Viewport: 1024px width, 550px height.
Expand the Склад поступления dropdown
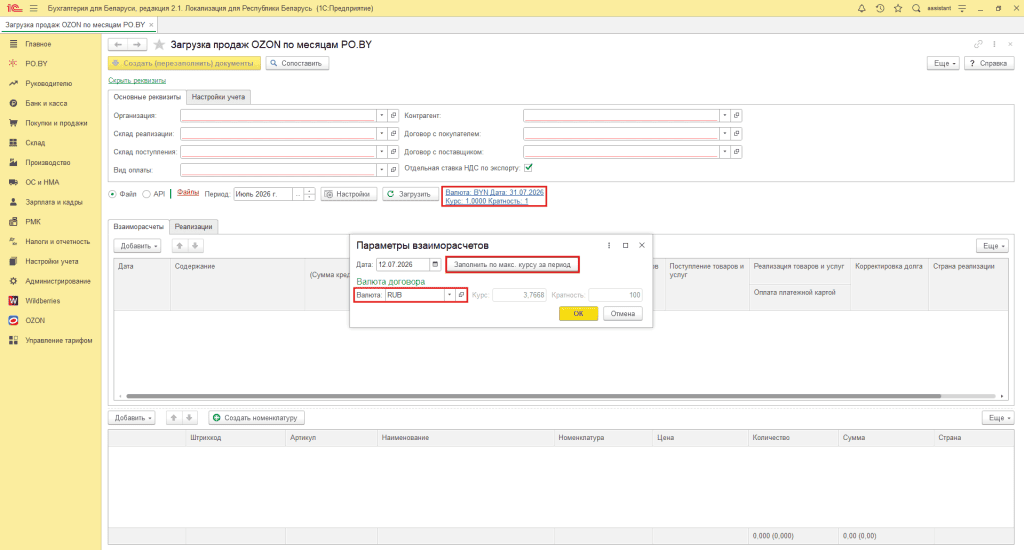coord(381,152)
